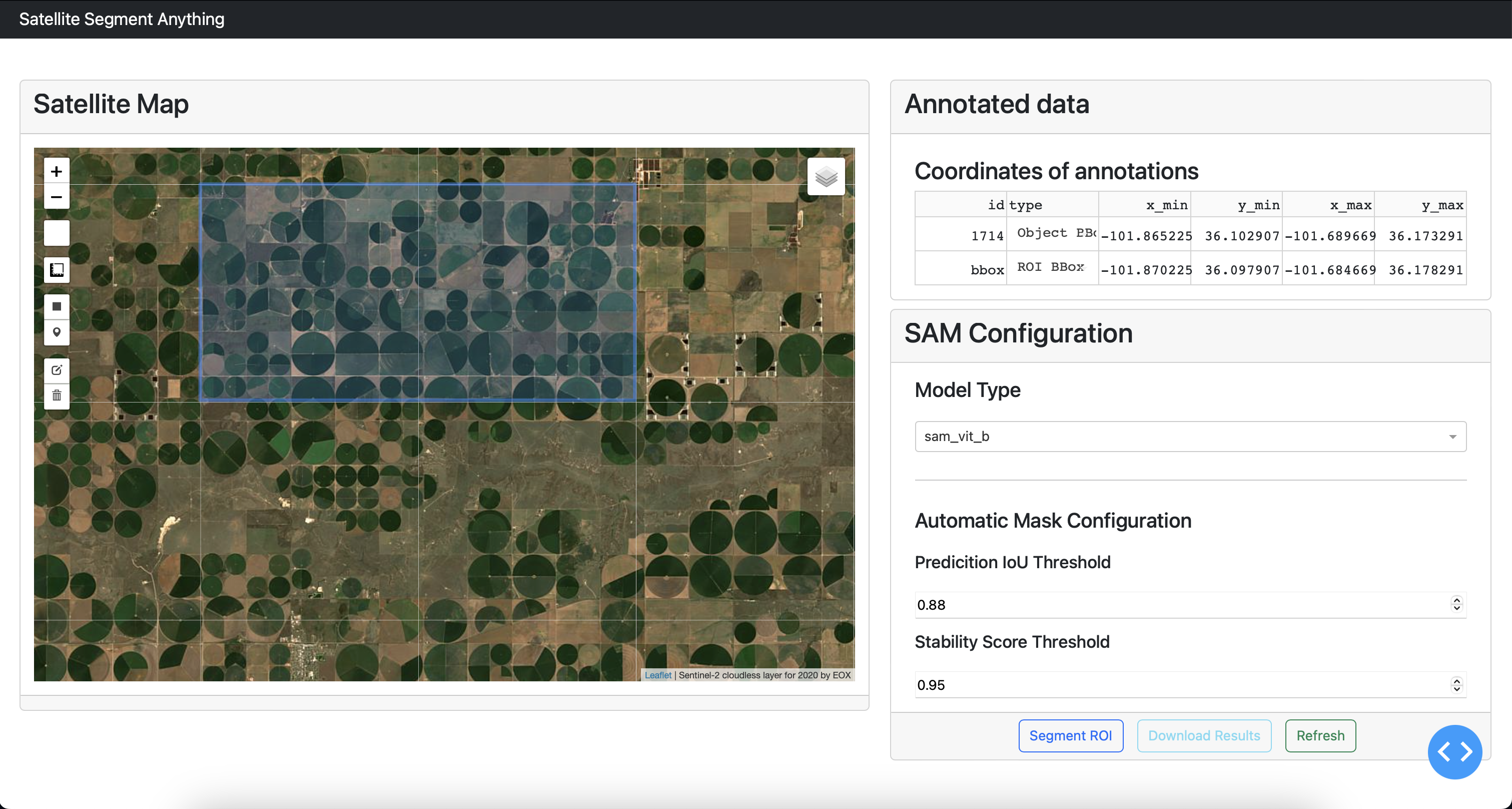This screenshot has width=1512, height=809.
Task: Expand the Model Type dropdown sam_vit_b
Action: [x=1189, y=436]
